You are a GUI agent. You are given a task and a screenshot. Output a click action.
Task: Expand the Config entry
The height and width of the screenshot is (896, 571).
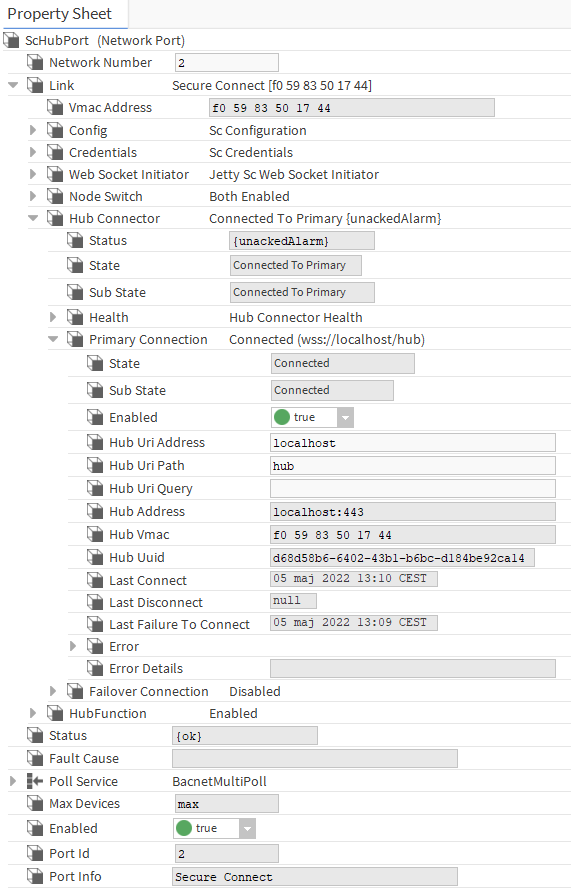pyautogui.click(x=33, y=130)
